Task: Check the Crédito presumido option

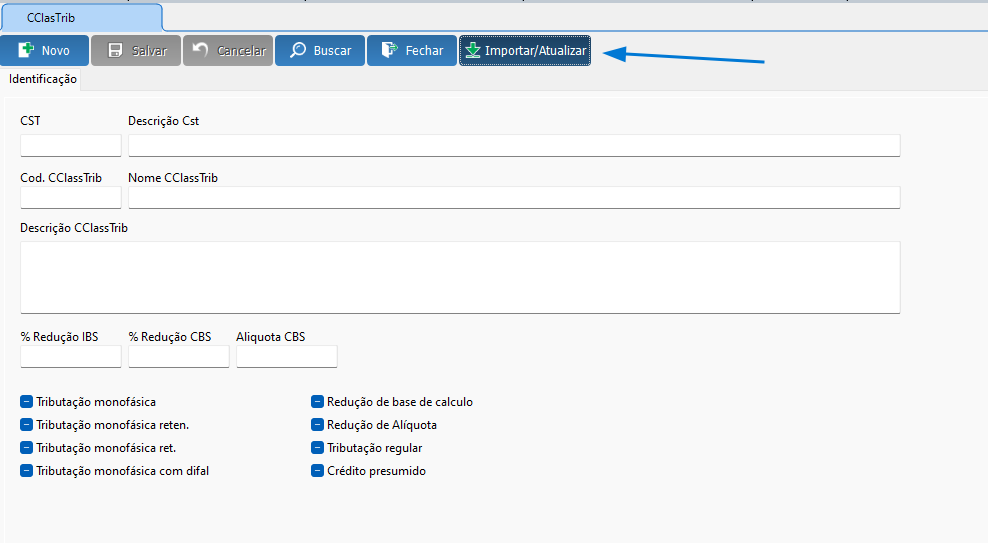Action: click(x=318, y=471)
